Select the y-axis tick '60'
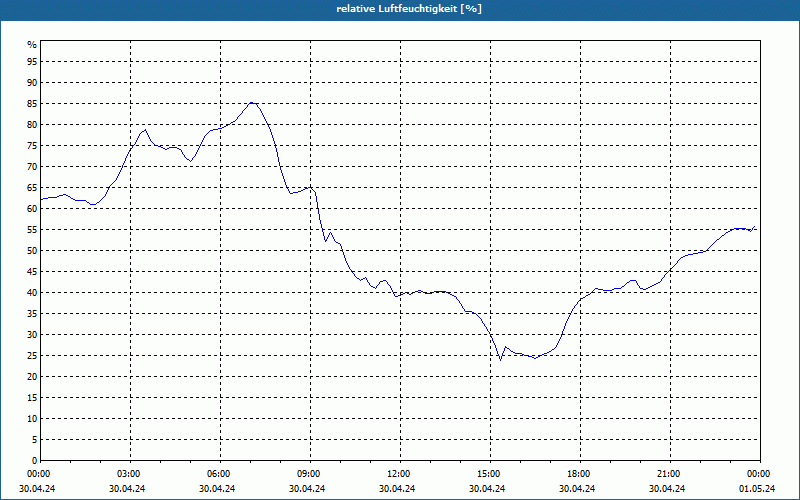 coord(32,209)
